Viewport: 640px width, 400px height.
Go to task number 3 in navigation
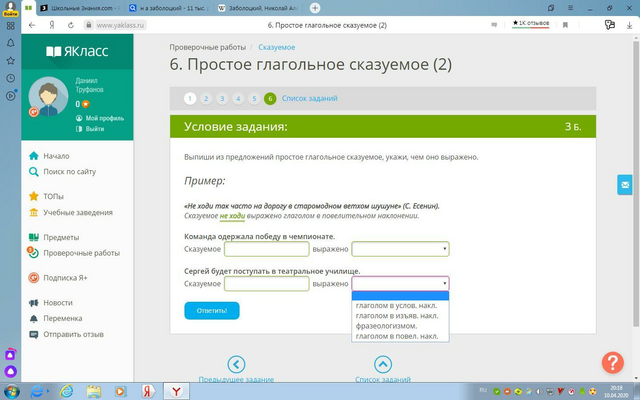pyautogui.click(x=222, y=98)
